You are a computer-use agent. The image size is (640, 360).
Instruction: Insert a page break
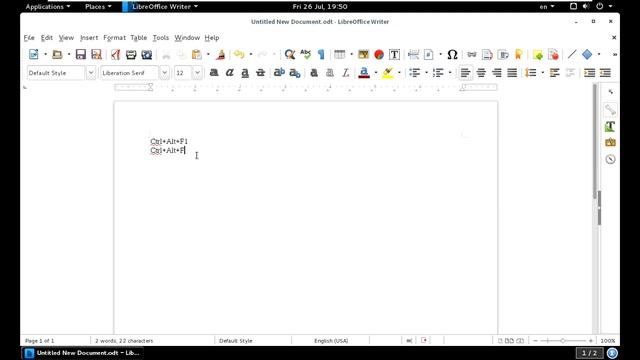pos(413,54)
